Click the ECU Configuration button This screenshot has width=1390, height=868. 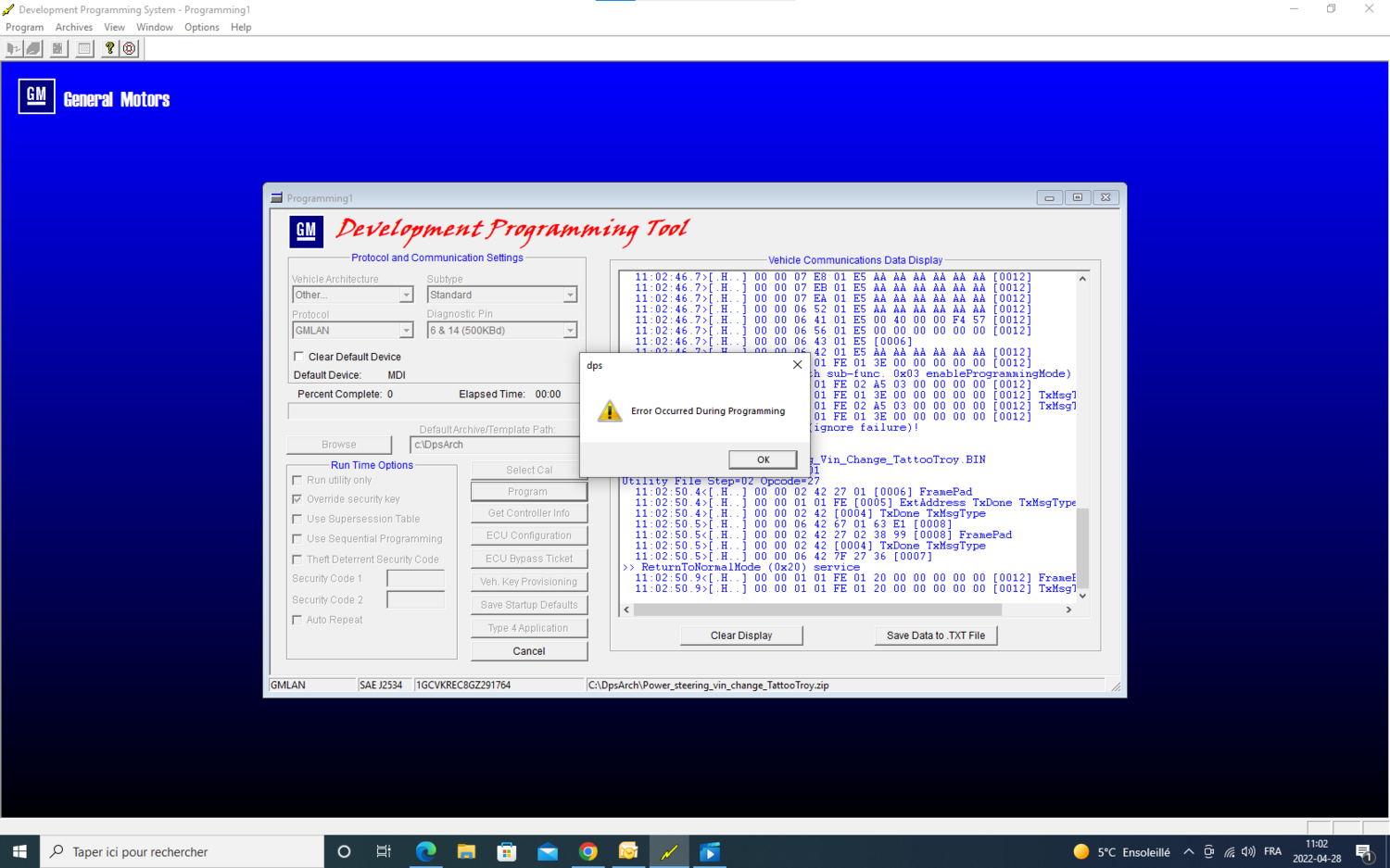tap(529, 535)
